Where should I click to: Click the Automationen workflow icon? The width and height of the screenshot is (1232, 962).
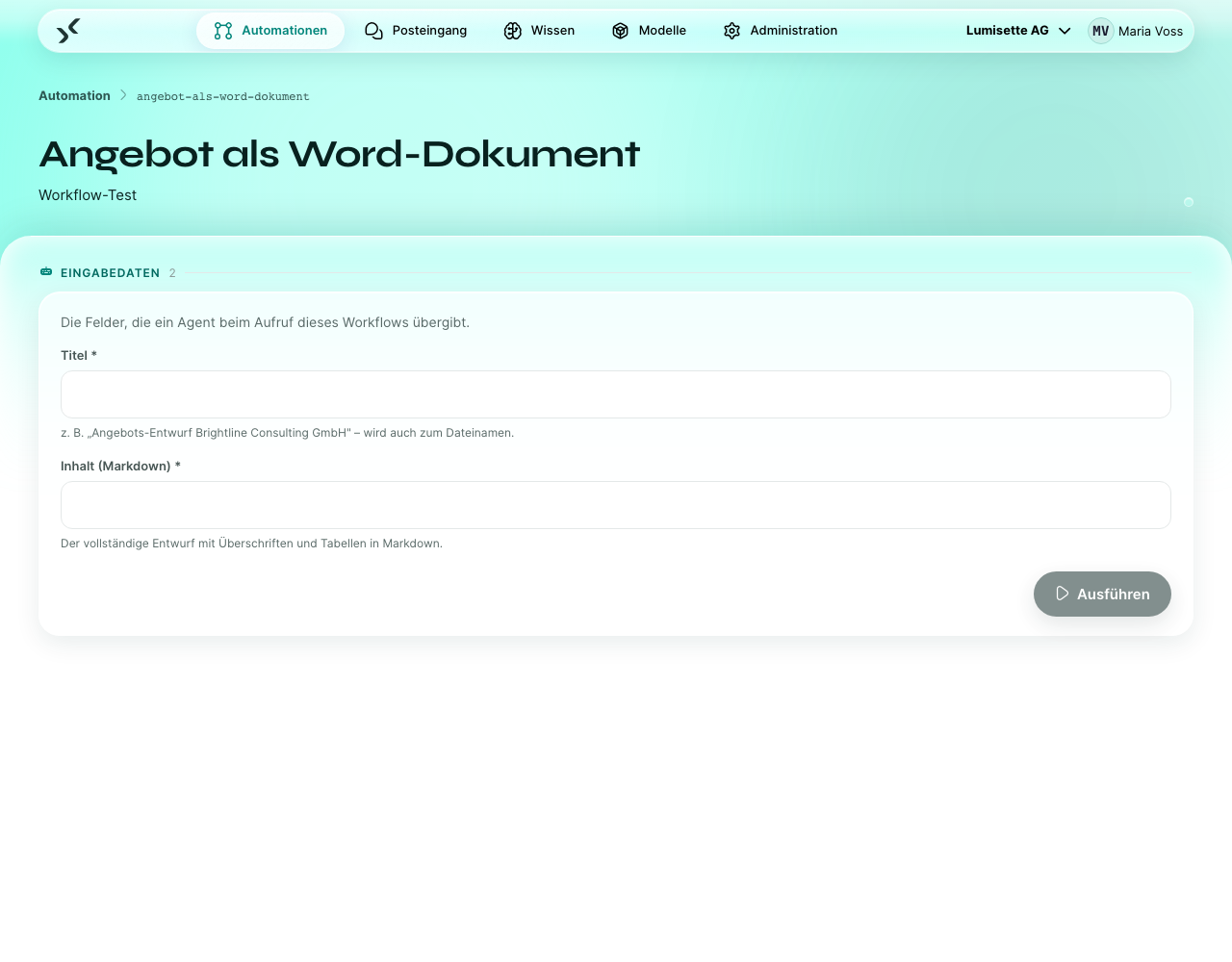pyautogui.click(x=223, y=31)
